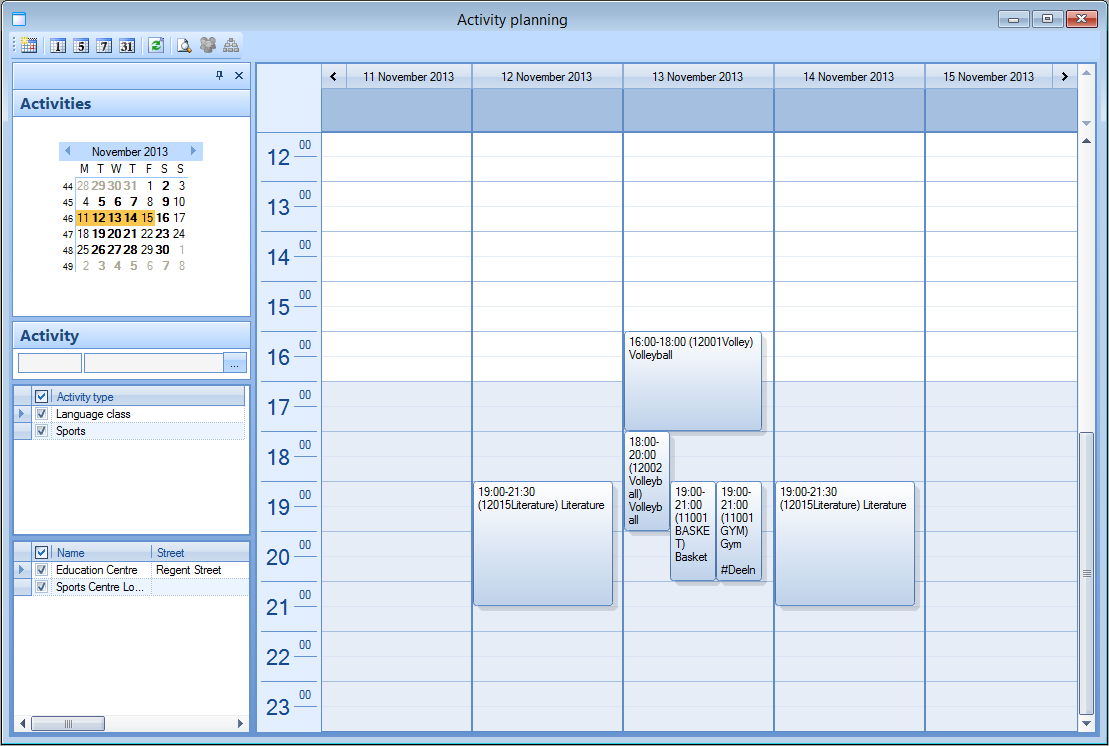This screenshot has width=1109, height=746.
Task: Click the new activity calendar icon
Action: tap(29, 45)
